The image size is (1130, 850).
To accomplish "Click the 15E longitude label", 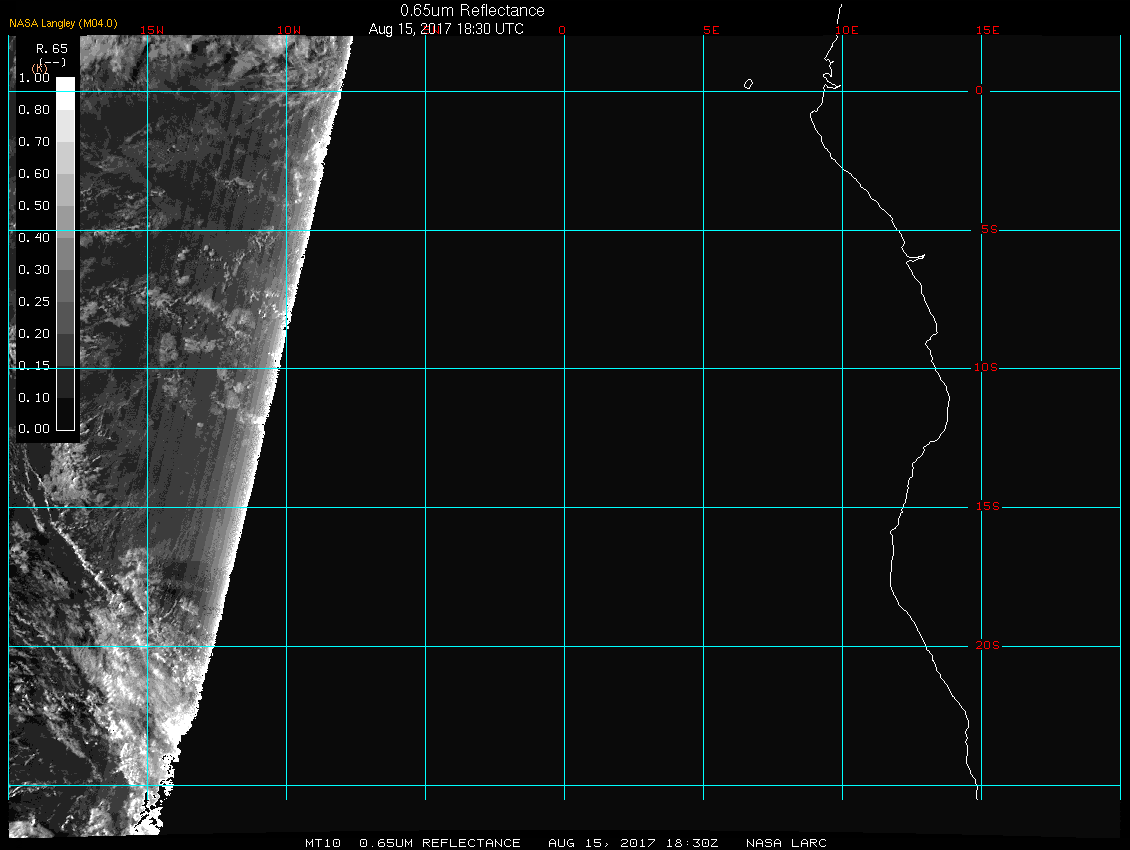I will pyautogui.click(x=988, y=30).
